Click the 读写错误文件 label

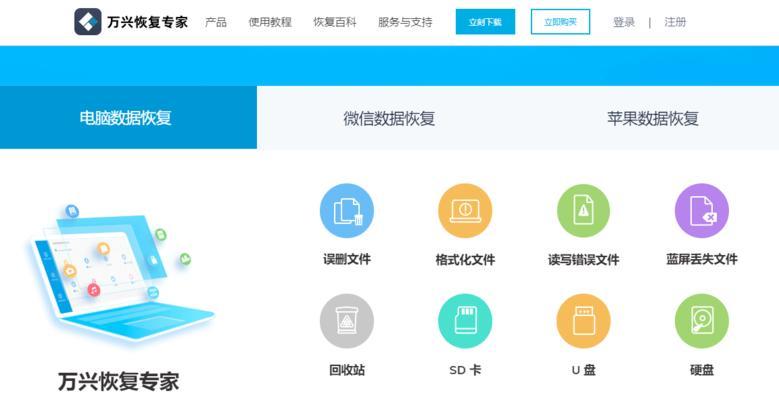coord(583,259)
